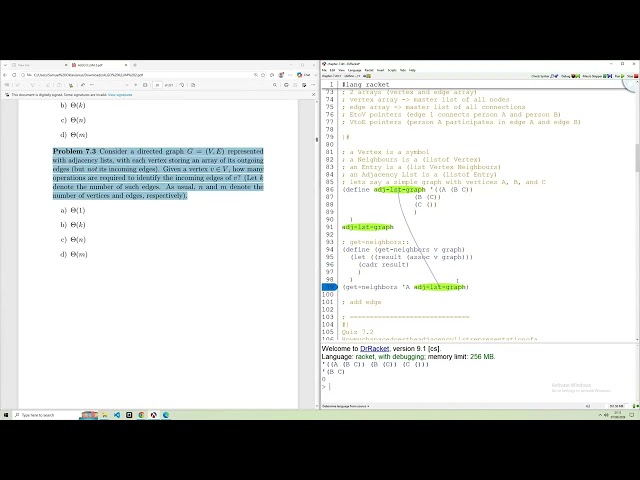The image size is (640, 480).
Task: Open the Edit menu in DrRacket
Action: 332,70
